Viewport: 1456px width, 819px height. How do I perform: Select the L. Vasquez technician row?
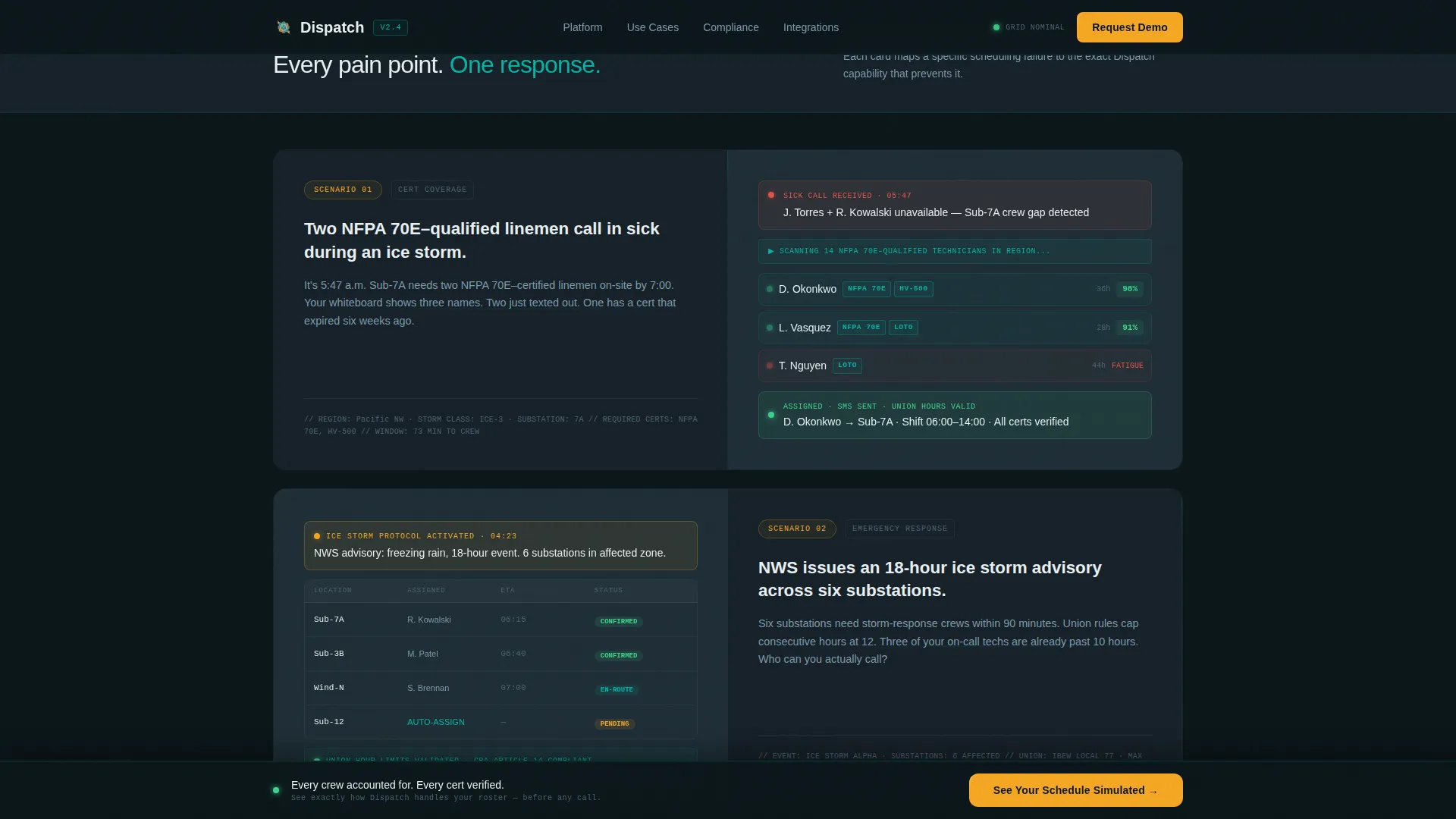[955, 328]
